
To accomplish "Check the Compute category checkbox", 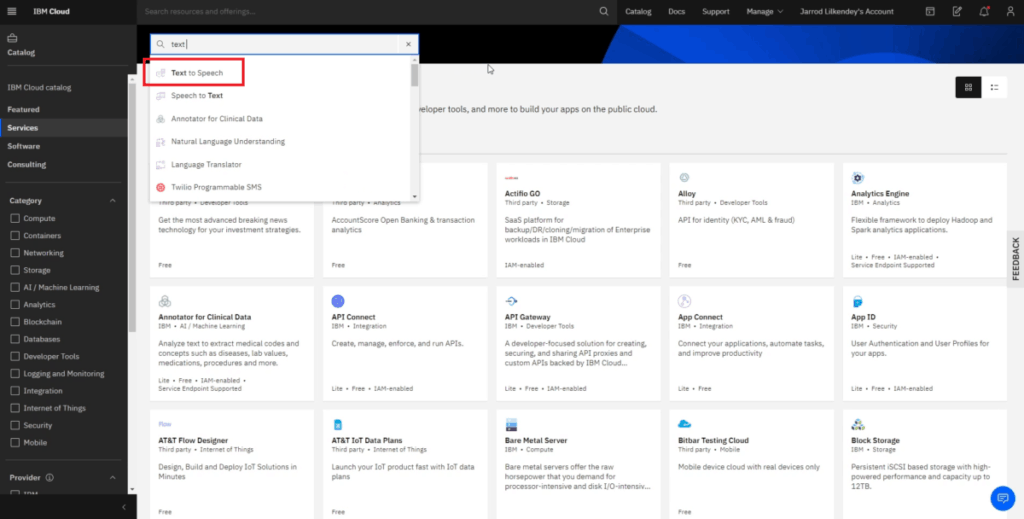I will click(x=15, y=218).
